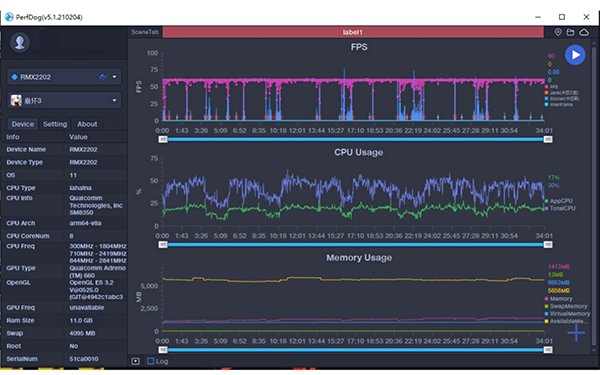This screenshot has width=600, height=375.
Task: Click Memory Usage chart left range handle
Action: pyautogui.click(x=163, y=350)
